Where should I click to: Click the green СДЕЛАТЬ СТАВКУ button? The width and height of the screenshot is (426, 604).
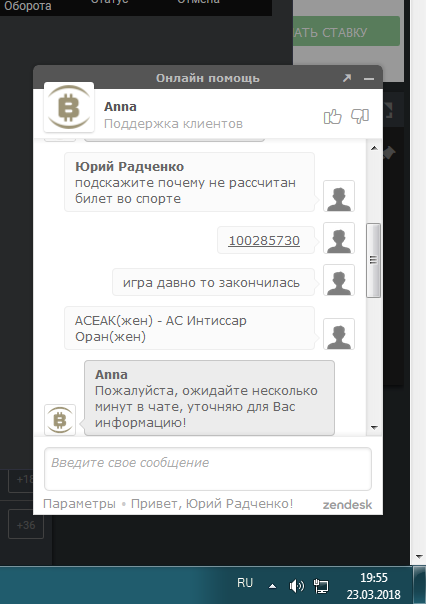346,32
